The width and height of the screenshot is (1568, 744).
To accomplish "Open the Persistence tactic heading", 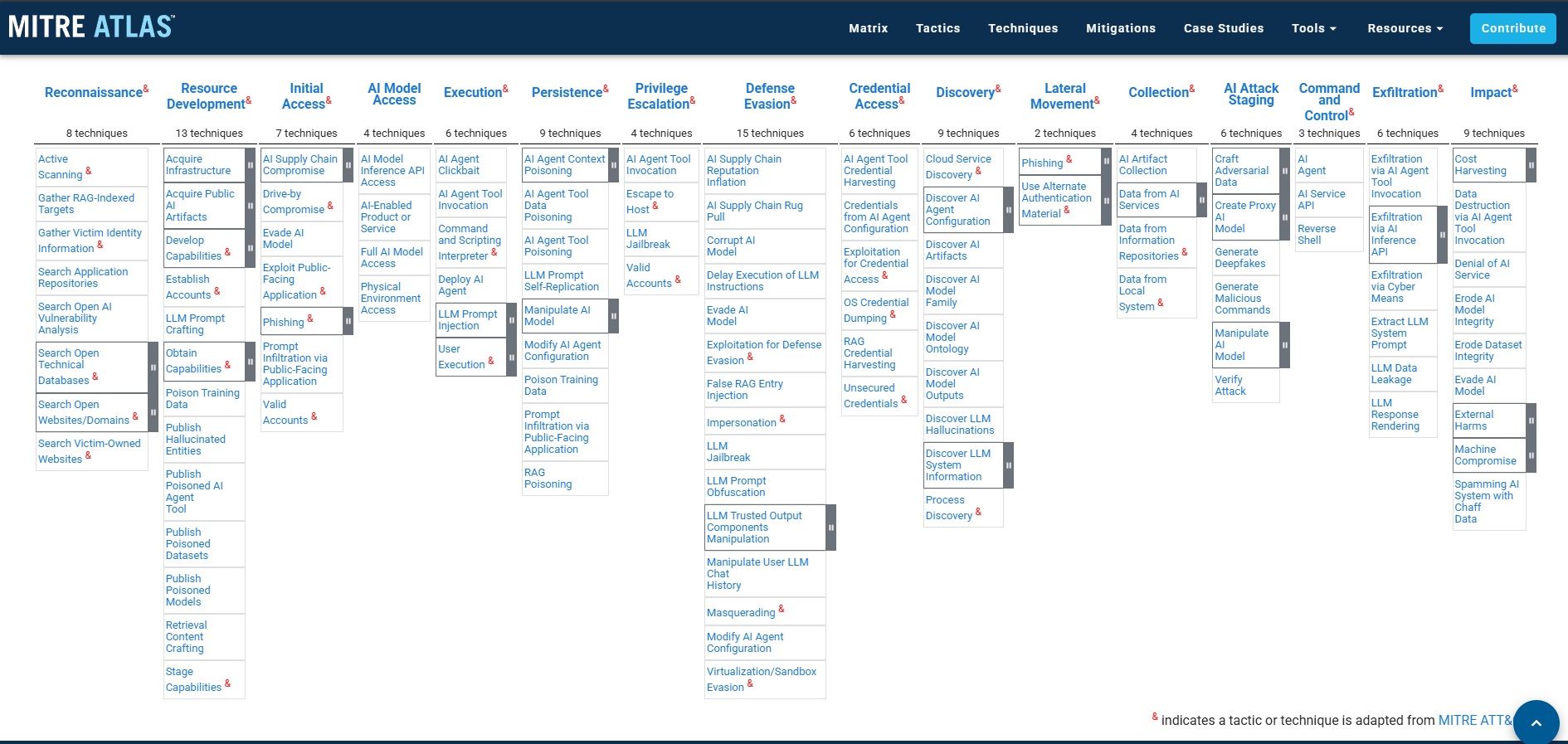I will [567, 93].
